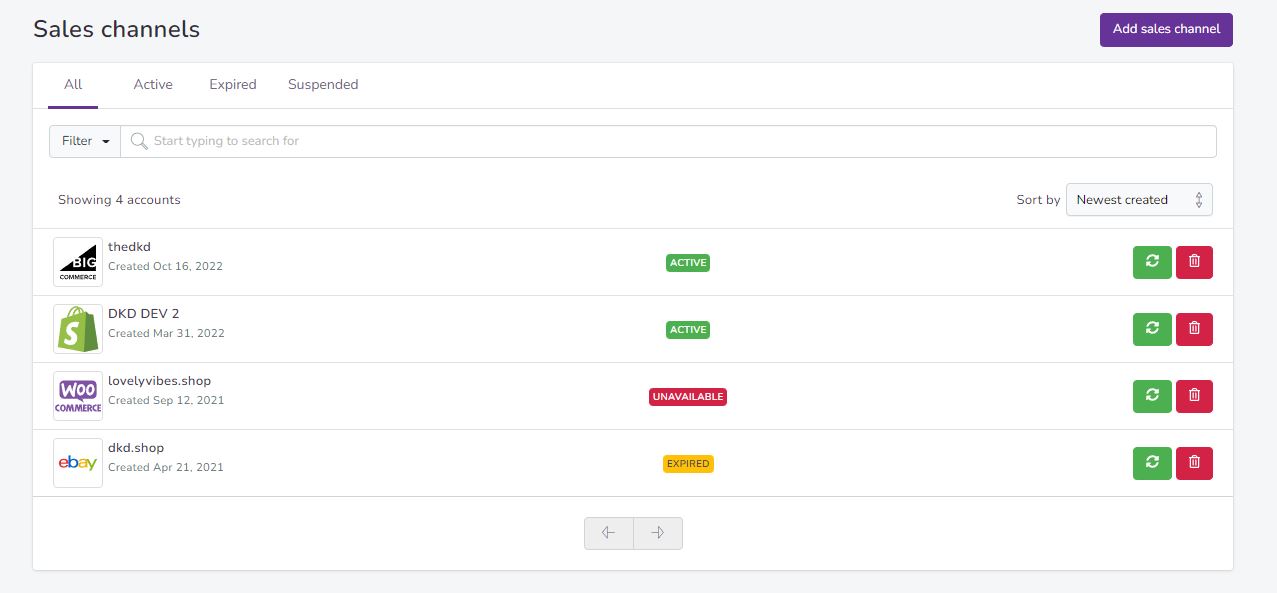
Task: Click Add sales channel button
Action: click(x=1166, y=29)
